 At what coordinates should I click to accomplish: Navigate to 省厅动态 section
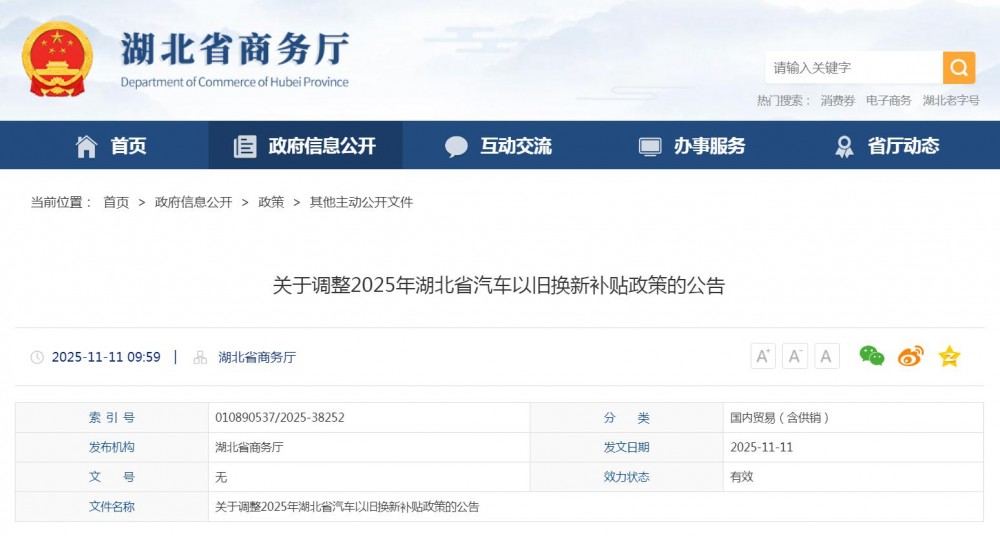(886, 146)
